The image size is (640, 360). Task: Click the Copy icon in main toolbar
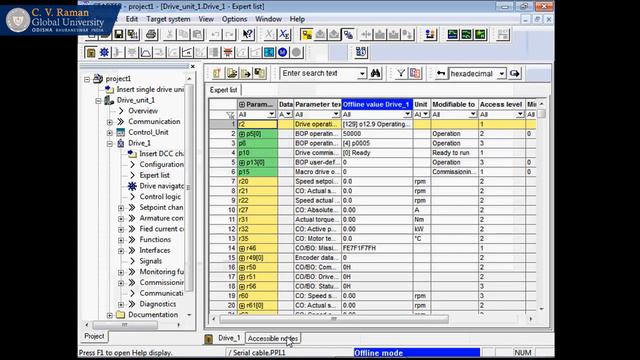pyautogui.click(x=183, y=34)
